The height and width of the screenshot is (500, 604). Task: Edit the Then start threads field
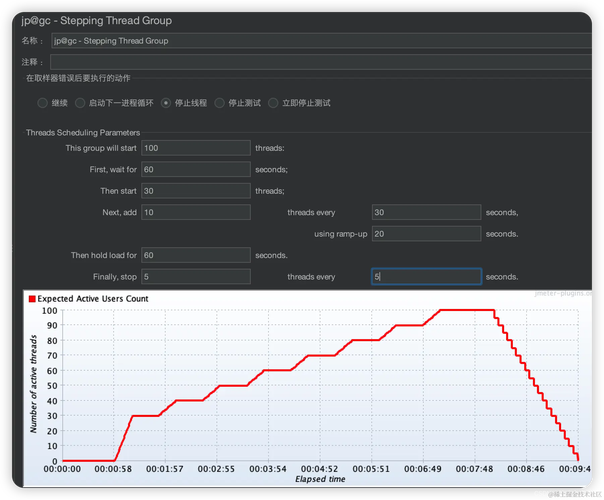(196, 191)
